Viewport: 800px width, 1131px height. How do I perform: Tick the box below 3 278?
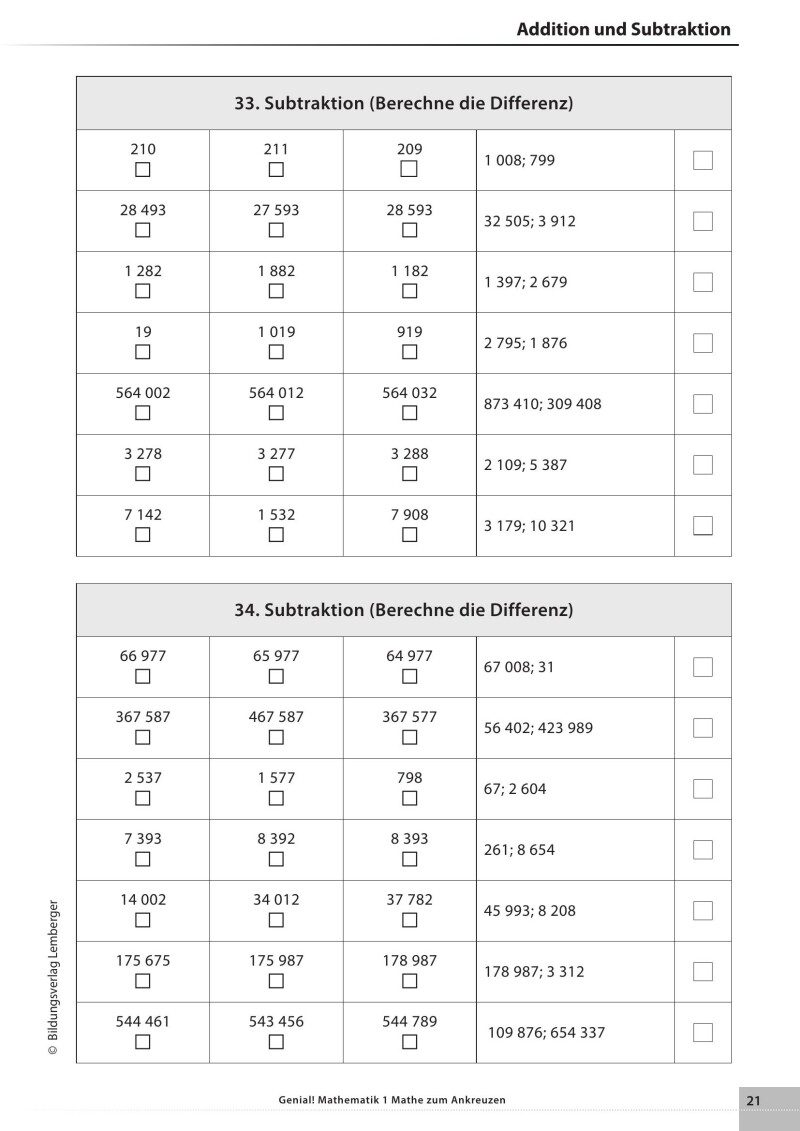coord(143,473)
